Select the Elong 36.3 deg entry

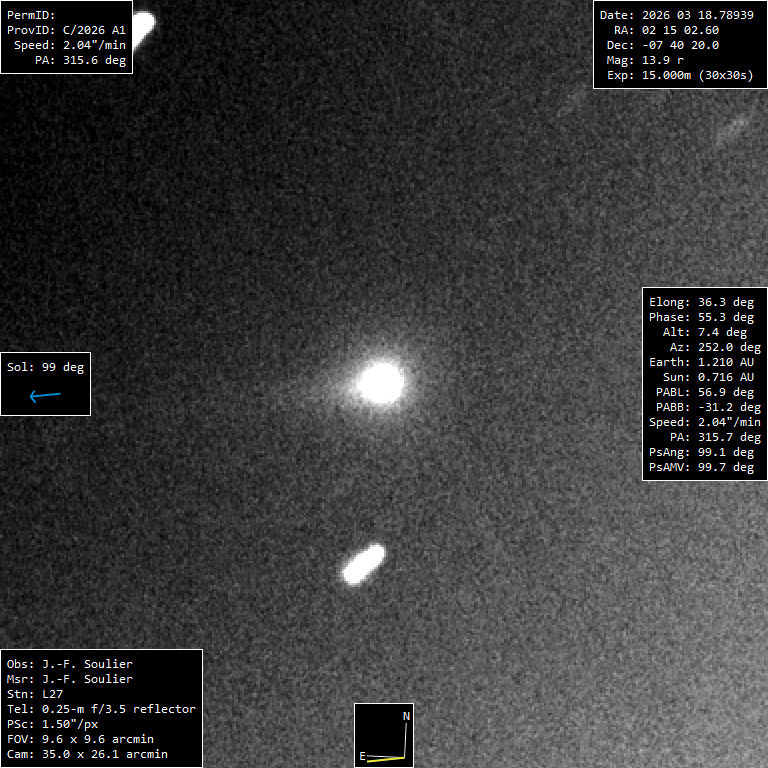(701, 302)
